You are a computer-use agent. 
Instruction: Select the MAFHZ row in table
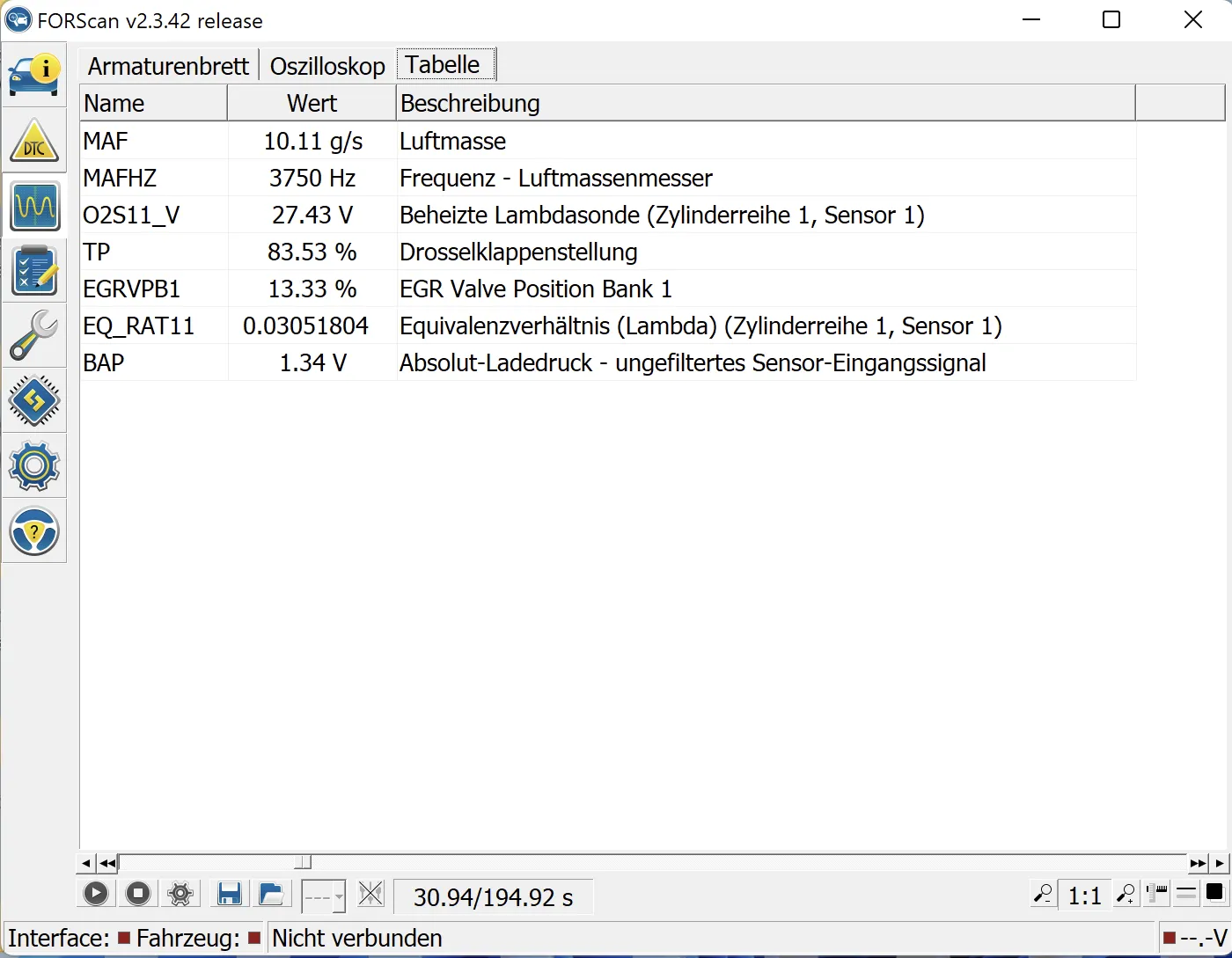(120, 179)
